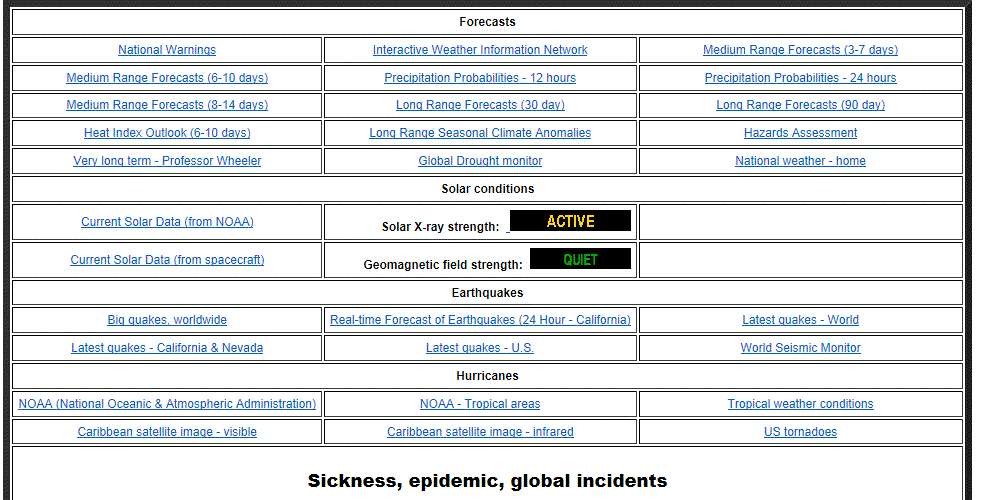Open NOAA (National Oceanic & Atmospheric Administration) link

tap(167, 404)
